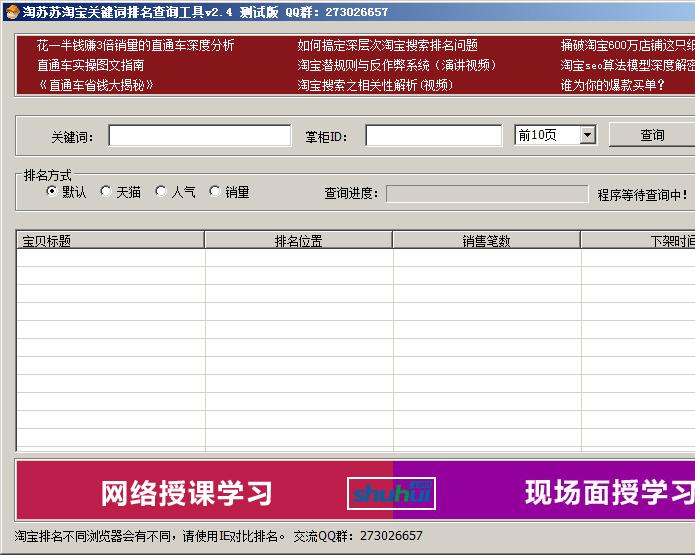Sort by the 排名位置 column header
This screenshot has height=555, width=695.
[x=298, y=240]
